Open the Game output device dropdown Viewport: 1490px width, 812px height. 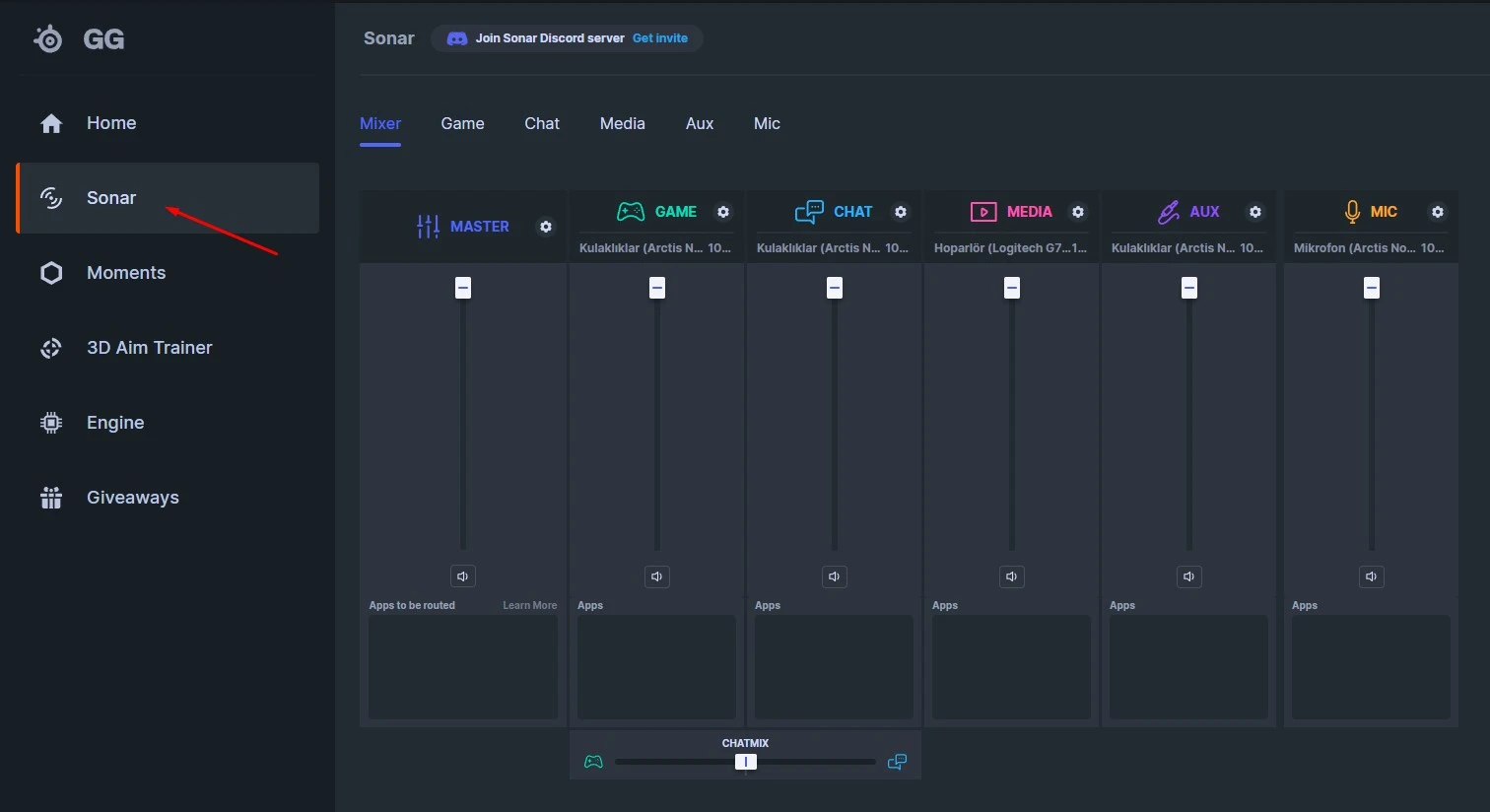coord(656,248)
